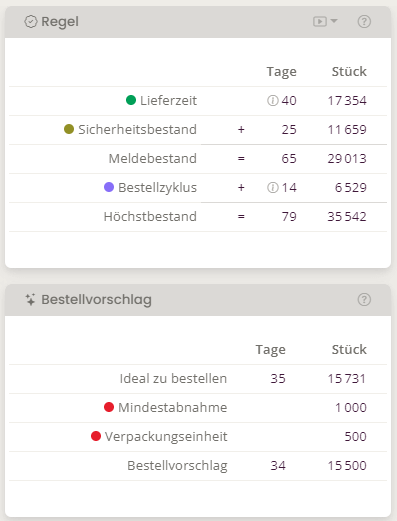Click the Bestellvorschlag quantity 15 500
The width and height of the screenshot is (397, 521).
347,466
